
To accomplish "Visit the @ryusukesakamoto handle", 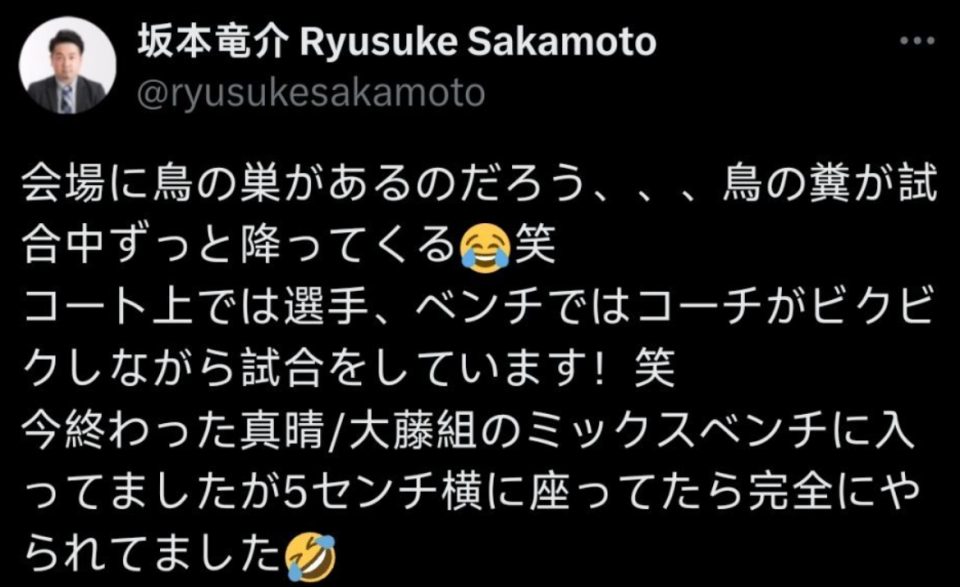I will pyautogui.click(x=311, y=93).
